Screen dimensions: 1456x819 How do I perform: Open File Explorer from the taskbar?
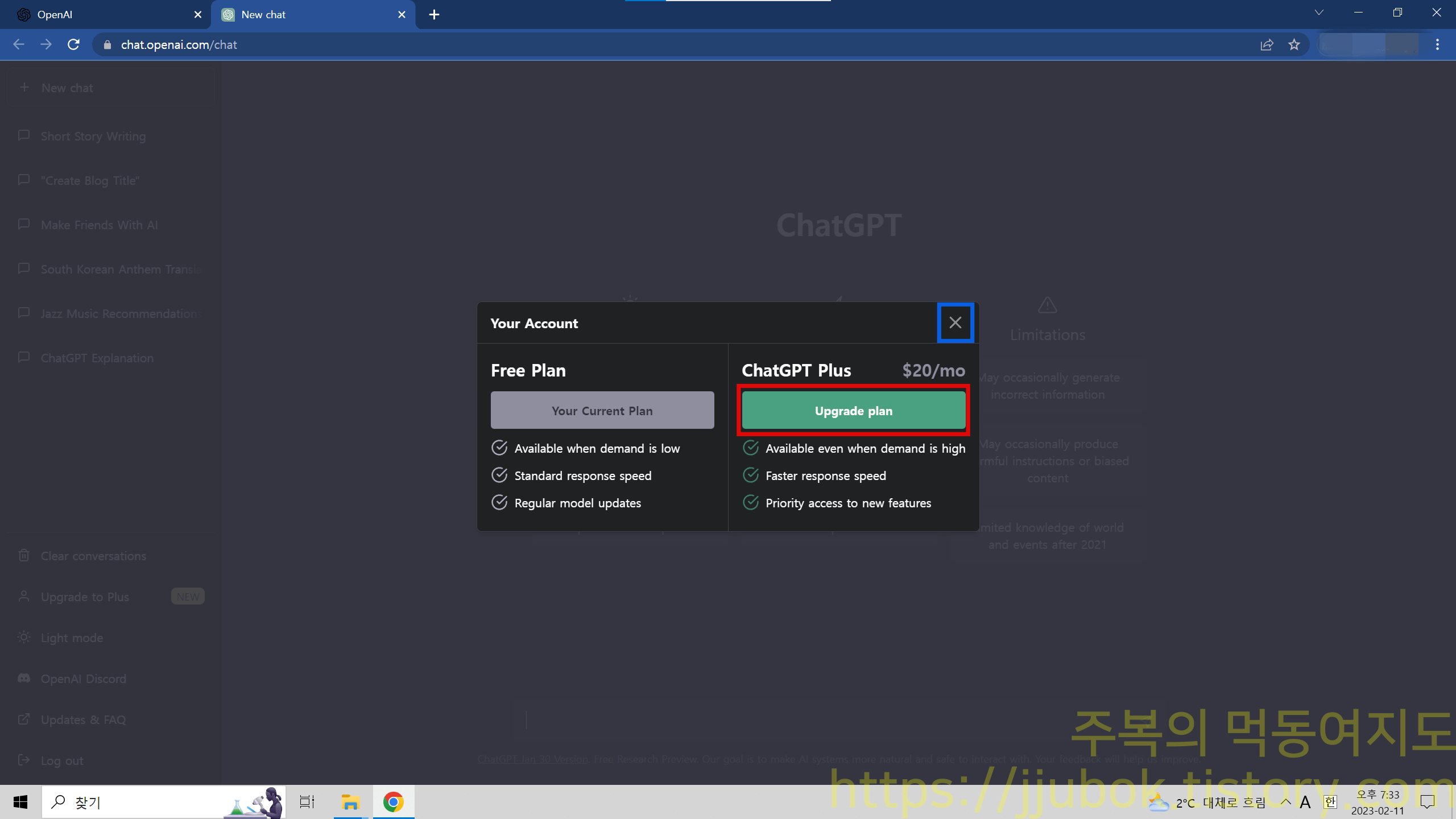350,802
